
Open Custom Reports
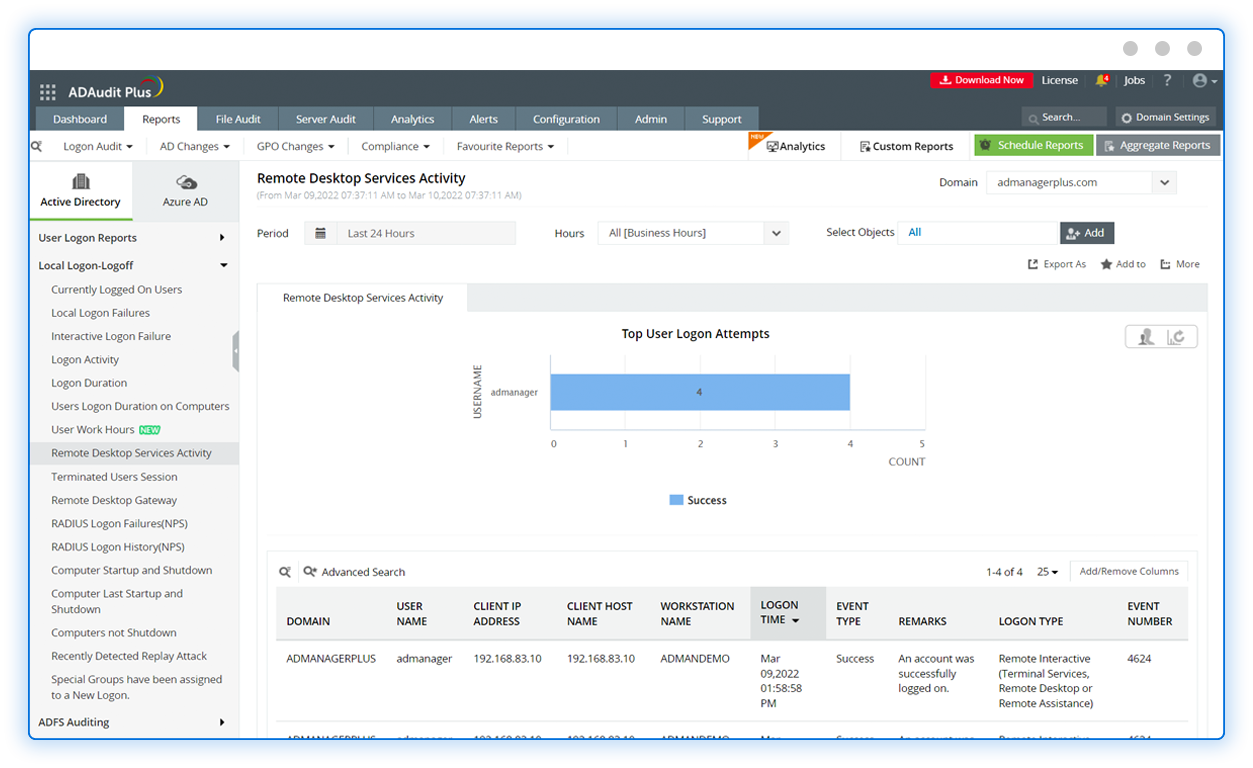coord(907,146)
